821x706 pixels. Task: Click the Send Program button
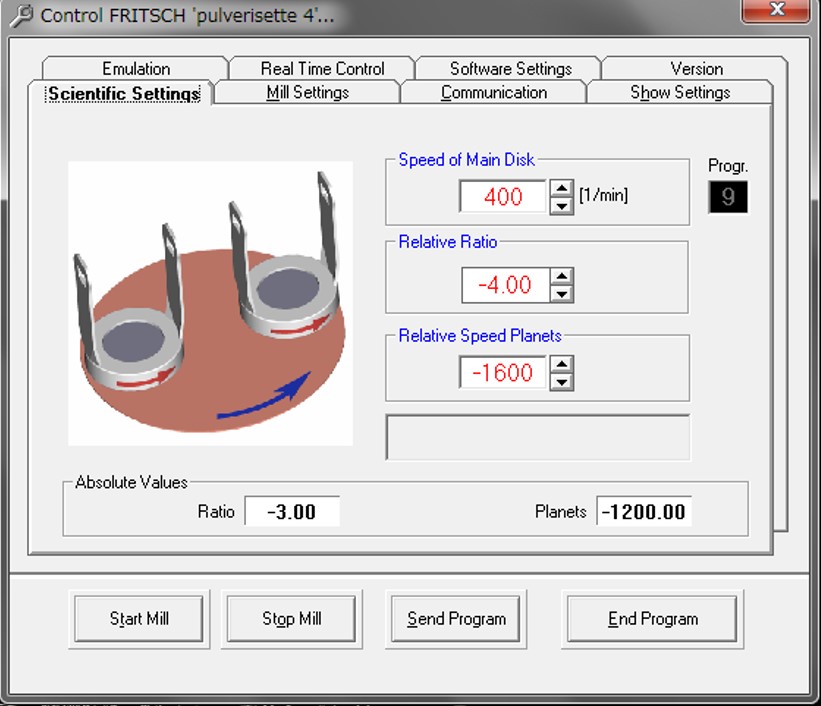click(456, 619)
